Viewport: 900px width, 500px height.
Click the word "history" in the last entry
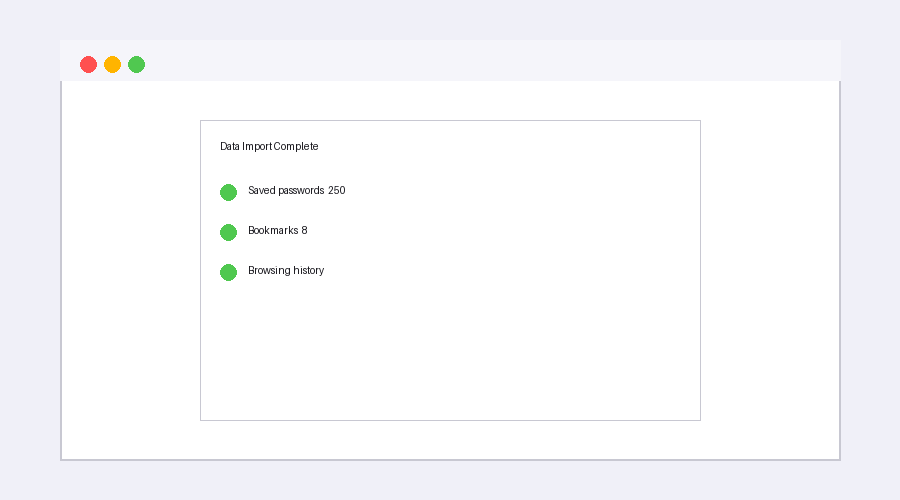click(308, 271)
